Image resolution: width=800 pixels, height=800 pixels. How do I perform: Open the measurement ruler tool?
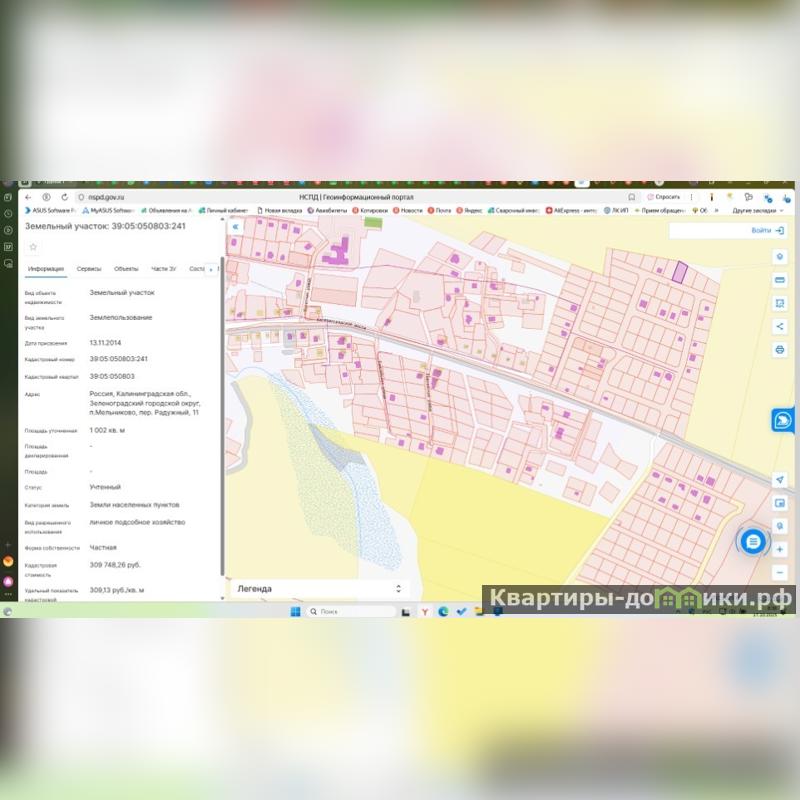tap(780, 280)
